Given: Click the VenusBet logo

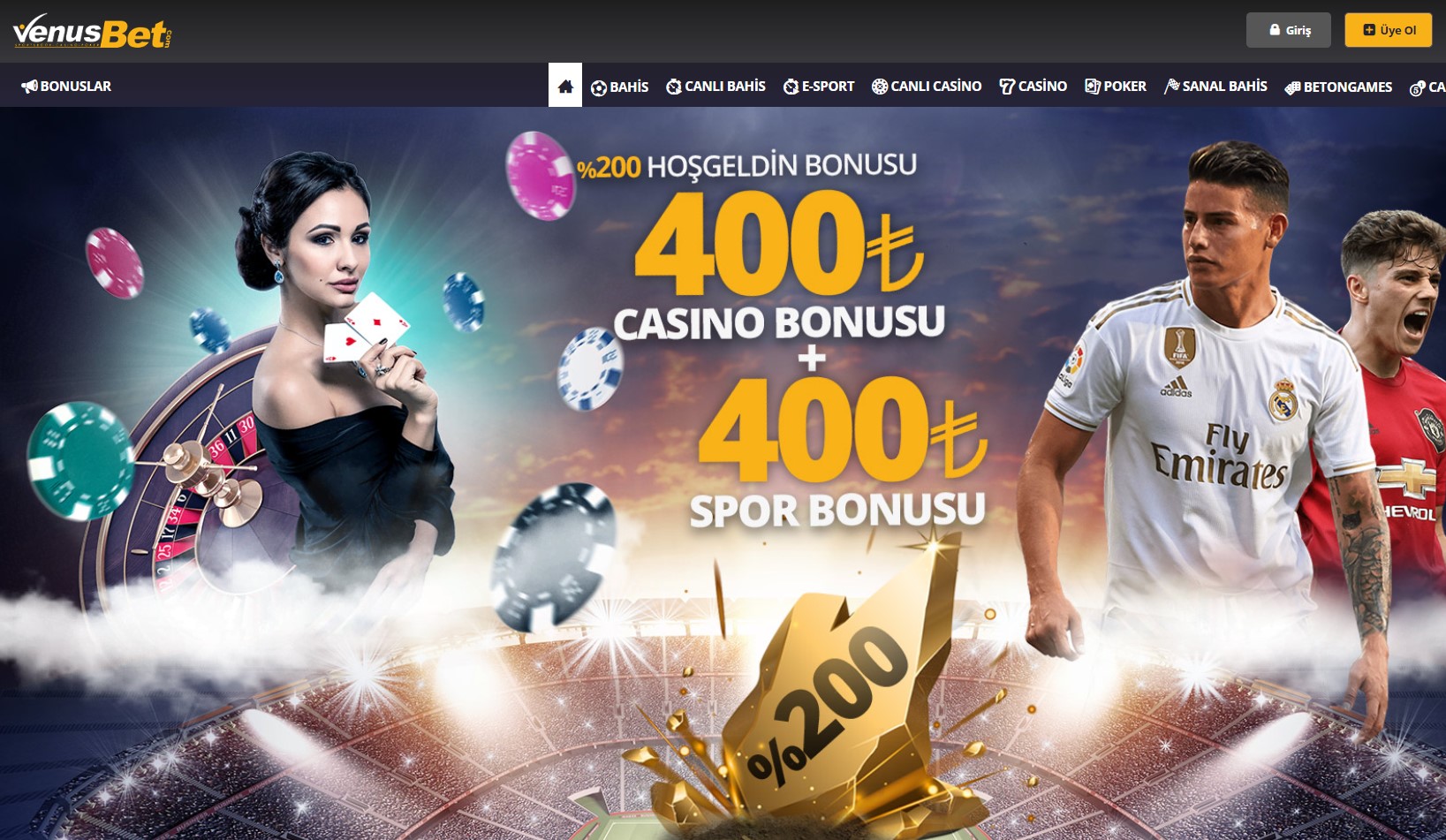Looking at the screenshot, I should coord(93,32).
